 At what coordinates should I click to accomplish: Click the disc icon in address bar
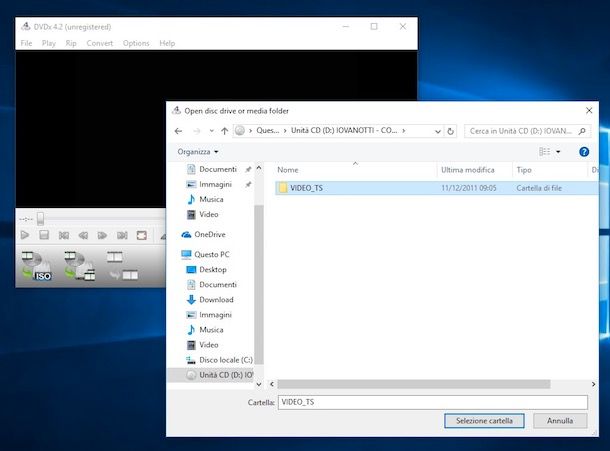point(240,131)
